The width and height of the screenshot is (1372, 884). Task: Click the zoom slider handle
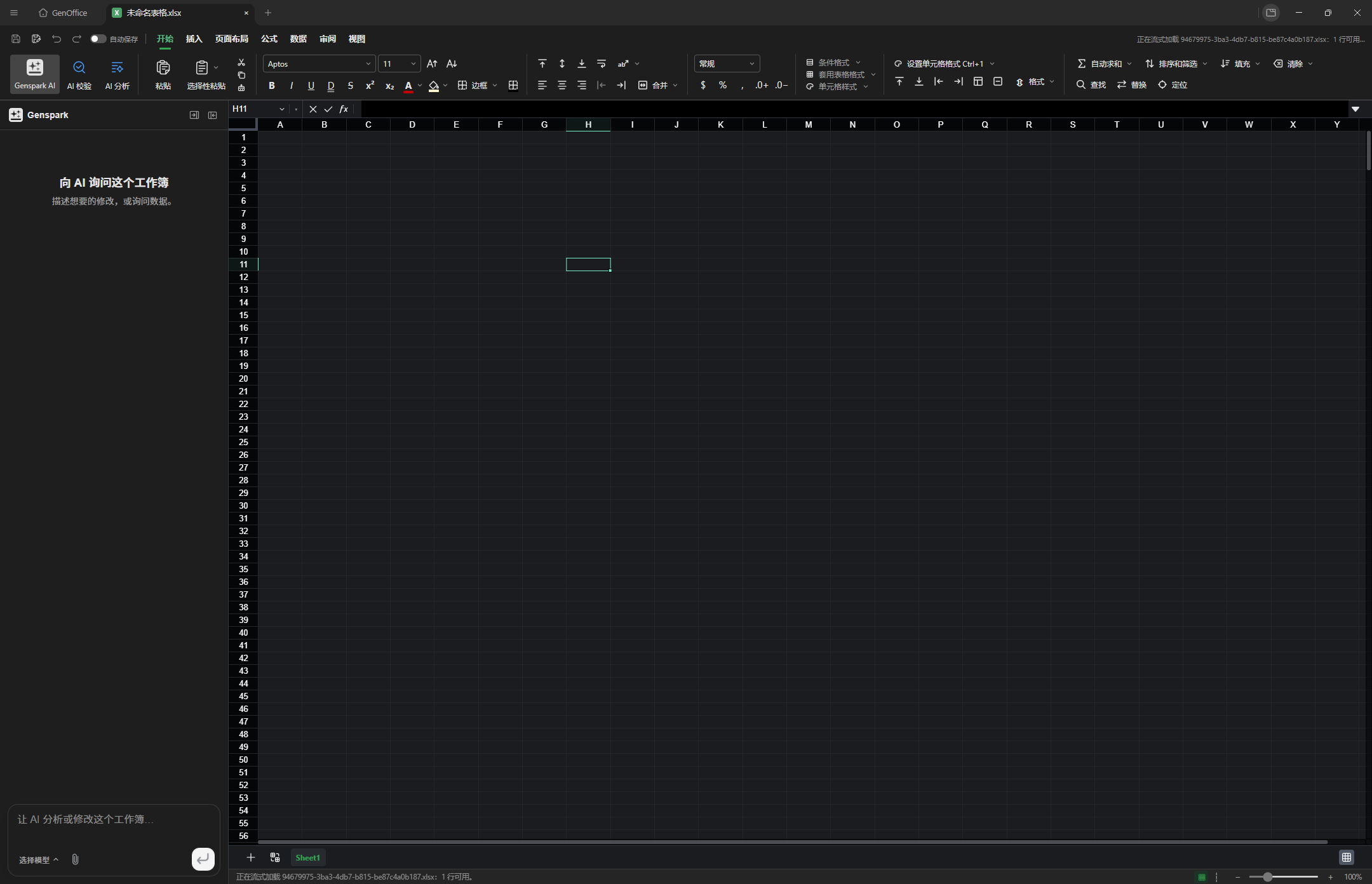pyautogui.click(x=1268, y=877)
